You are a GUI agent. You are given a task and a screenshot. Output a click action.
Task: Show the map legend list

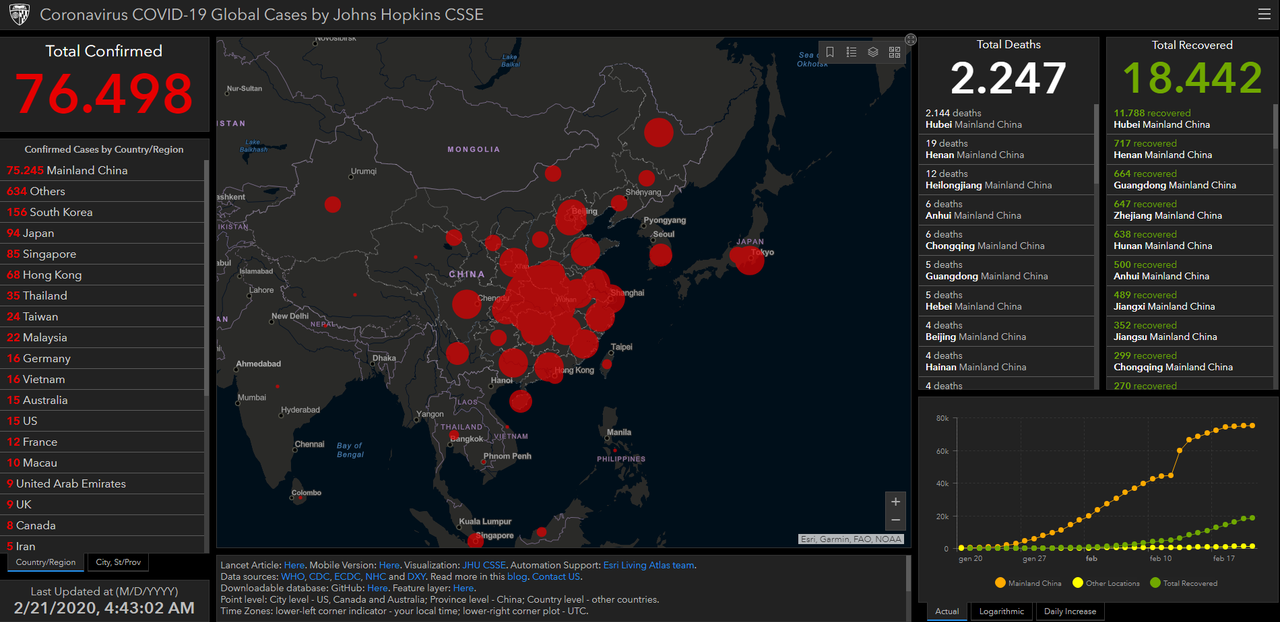click(851, 52)
